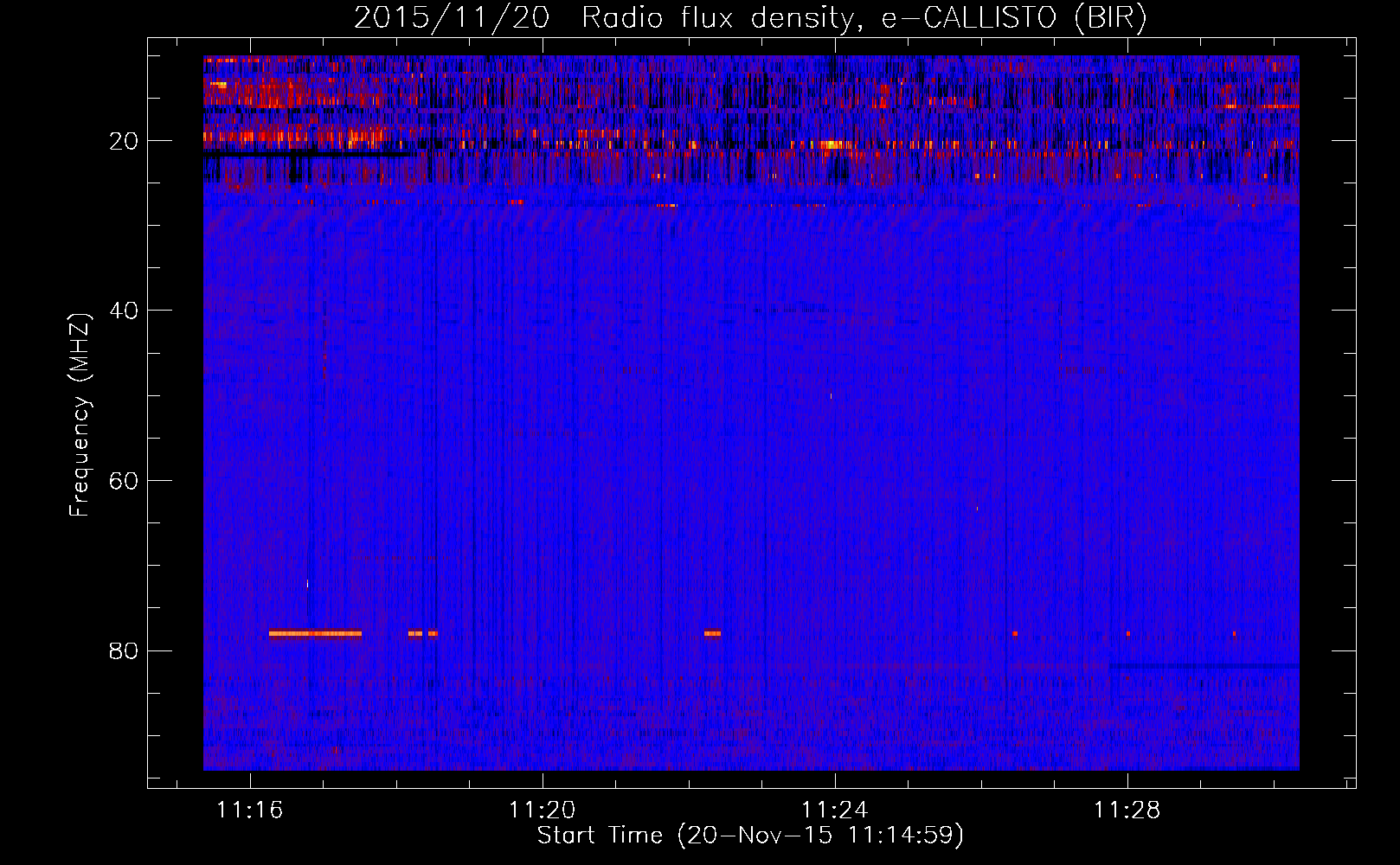Click the '60' frequency tick label
The image size is (1400, 865).
[124, 481]
